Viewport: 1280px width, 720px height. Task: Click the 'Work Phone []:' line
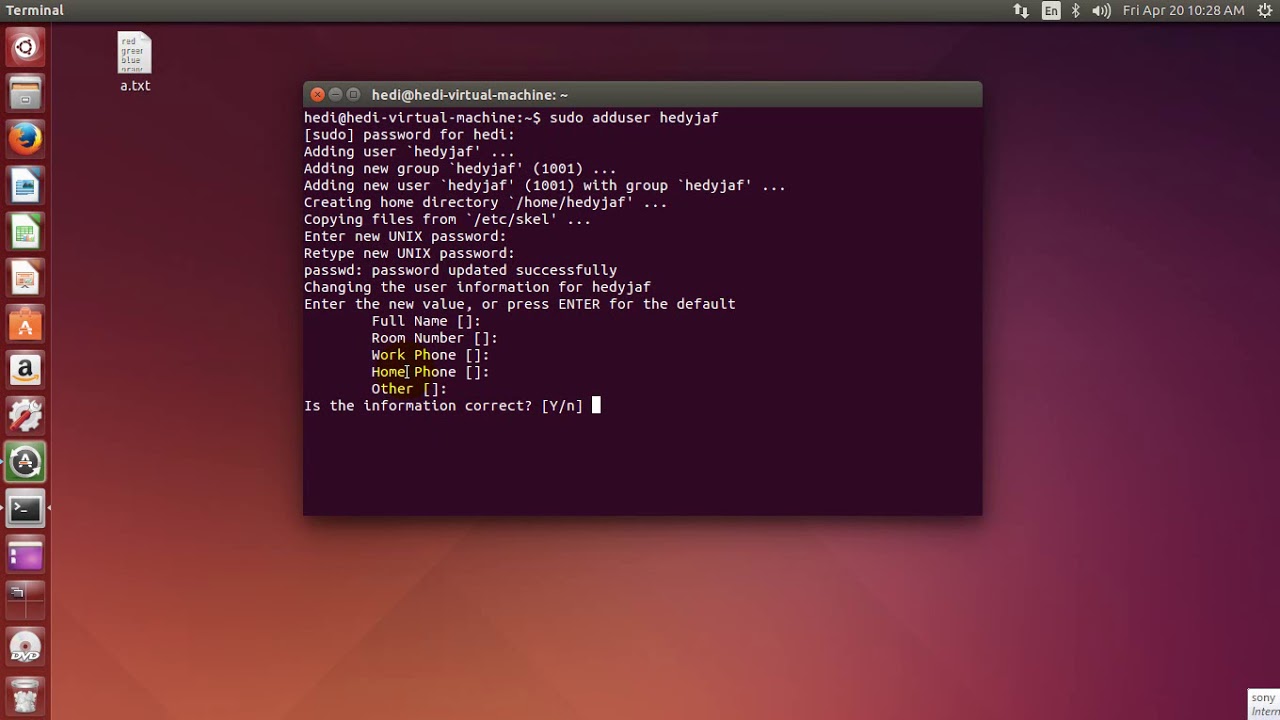(430, 355)
